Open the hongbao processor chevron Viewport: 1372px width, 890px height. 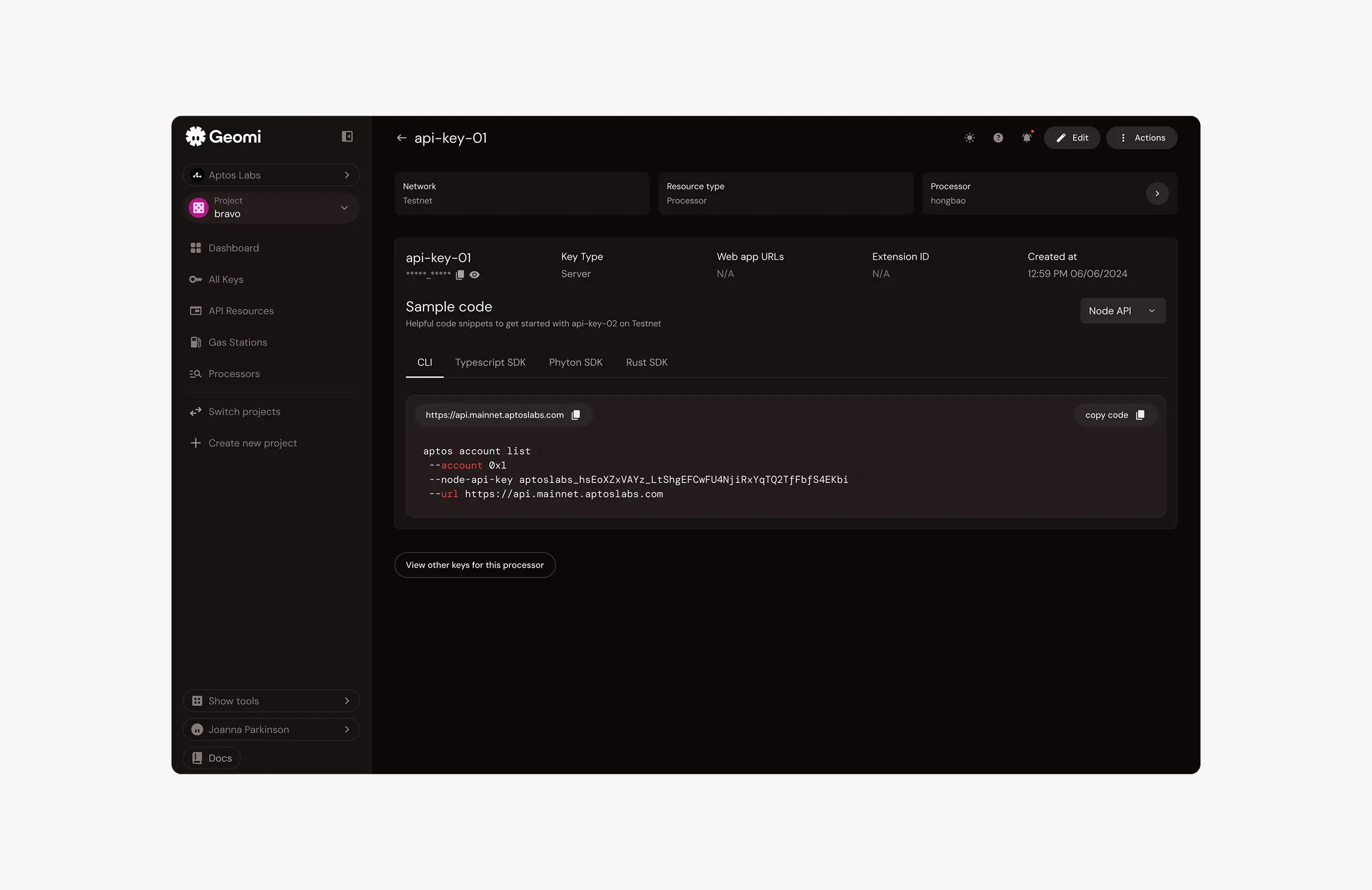[x=1156, y=194]
